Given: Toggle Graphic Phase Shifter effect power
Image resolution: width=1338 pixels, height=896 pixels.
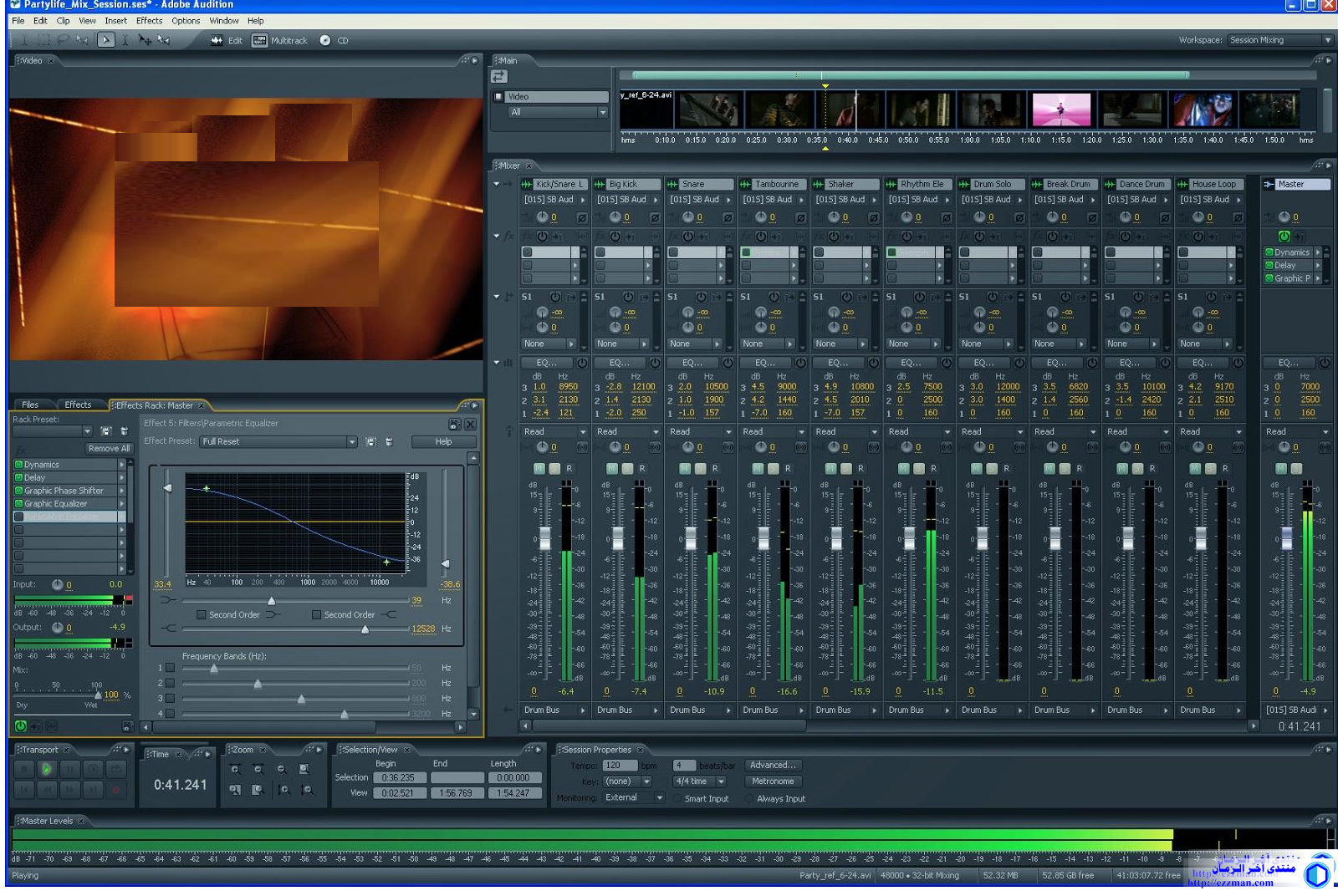Looking at the screenshot, I should (x=18, y=491).
